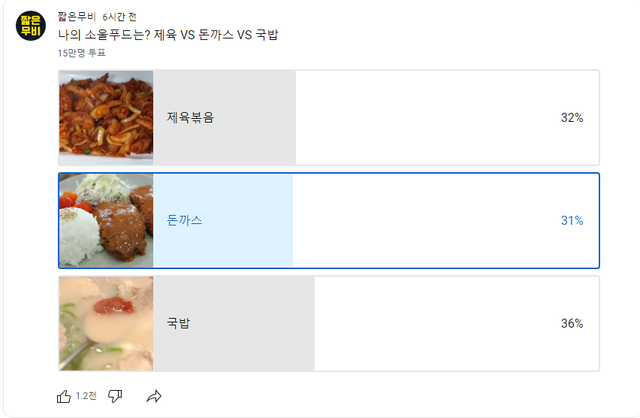This screenshot has height=418, width=640.
Task: Click the share arrow icon
Action: [154, 396]
